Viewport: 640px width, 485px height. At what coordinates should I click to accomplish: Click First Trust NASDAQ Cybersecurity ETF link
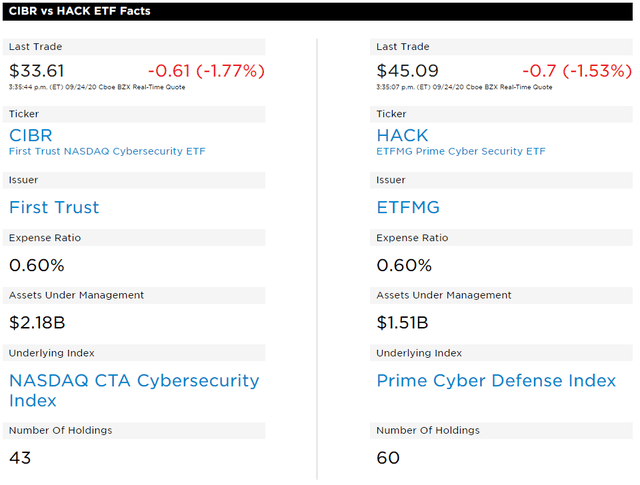107,151
